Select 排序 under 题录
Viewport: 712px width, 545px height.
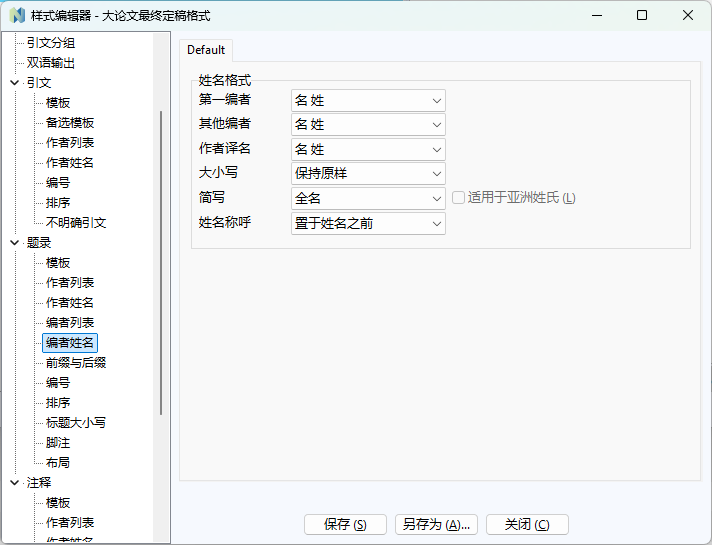click(58, 402)
